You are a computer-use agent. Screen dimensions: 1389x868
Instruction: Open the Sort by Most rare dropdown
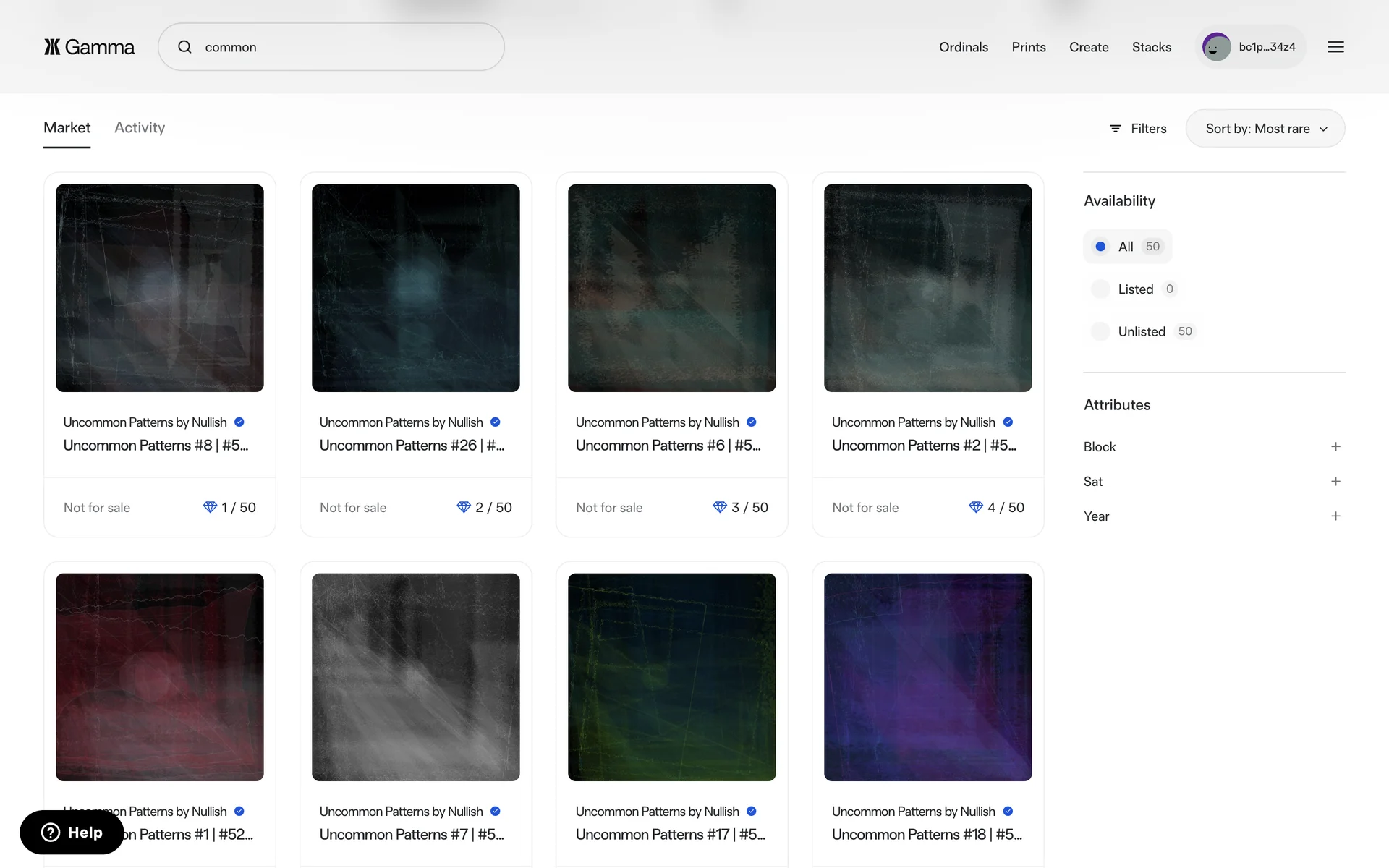click(x=1265, y=129)
